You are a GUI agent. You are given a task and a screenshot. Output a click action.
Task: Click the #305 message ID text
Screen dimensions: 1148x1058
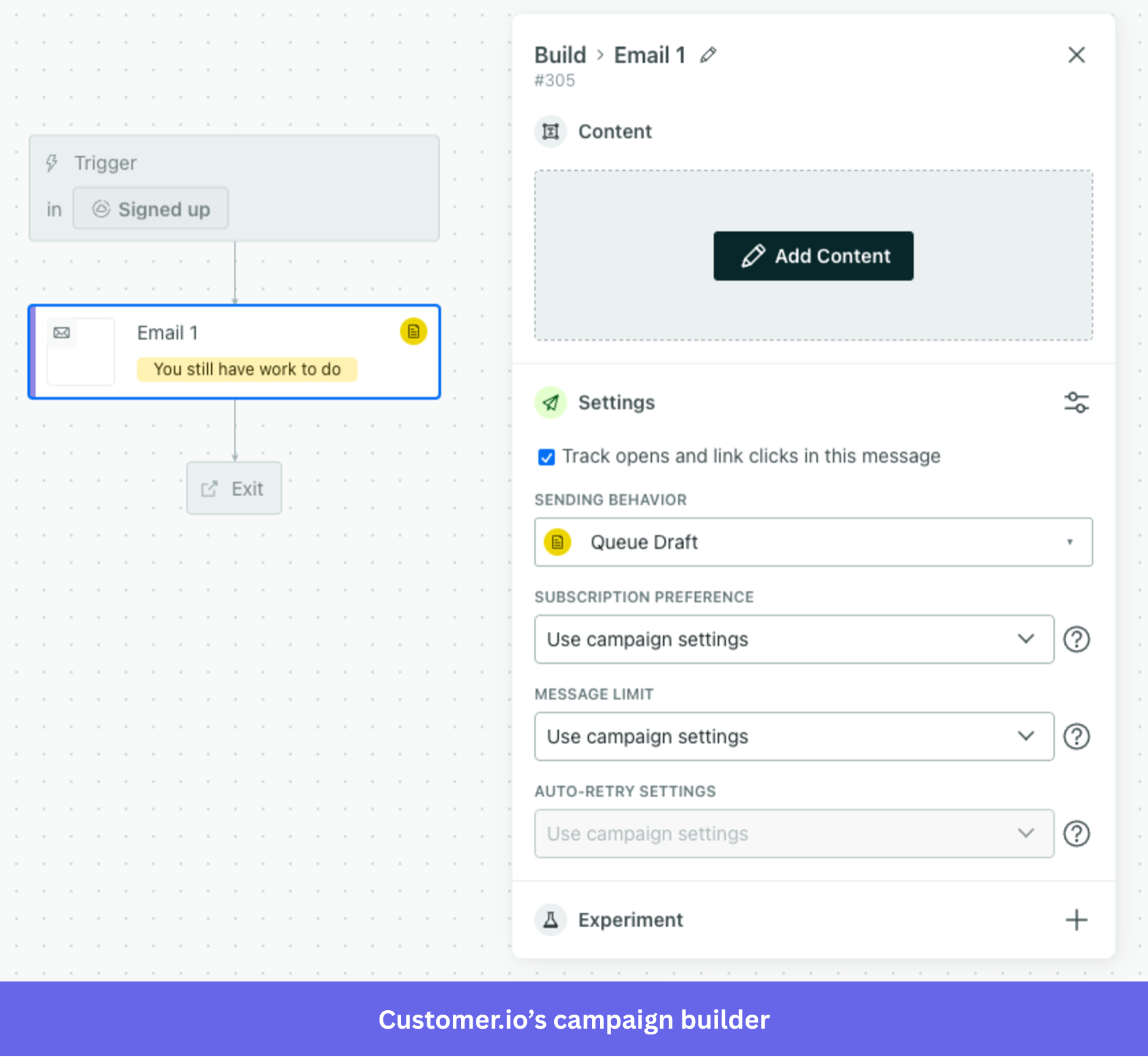coord(555,80)
